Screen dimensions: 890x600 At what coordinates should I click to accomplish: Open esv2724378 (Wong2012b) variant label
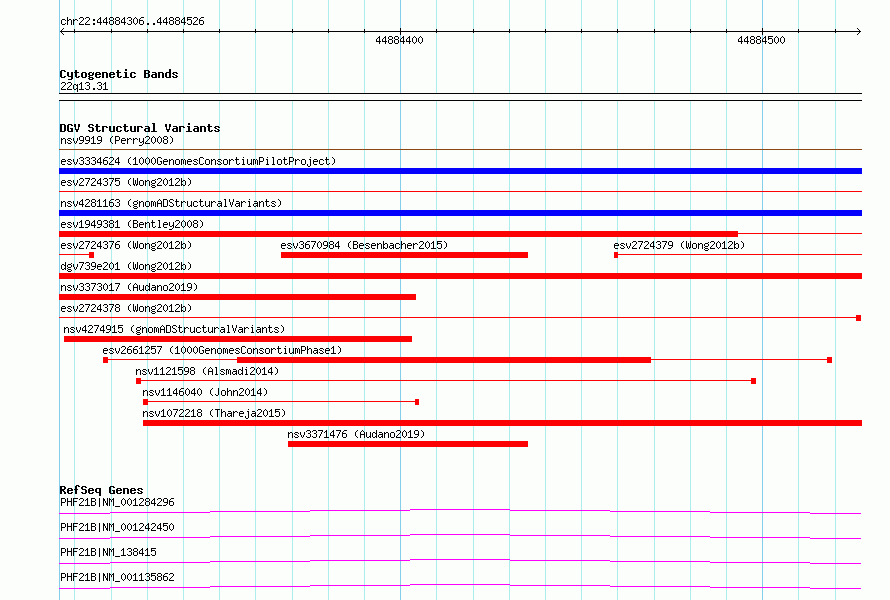(126, 308)
